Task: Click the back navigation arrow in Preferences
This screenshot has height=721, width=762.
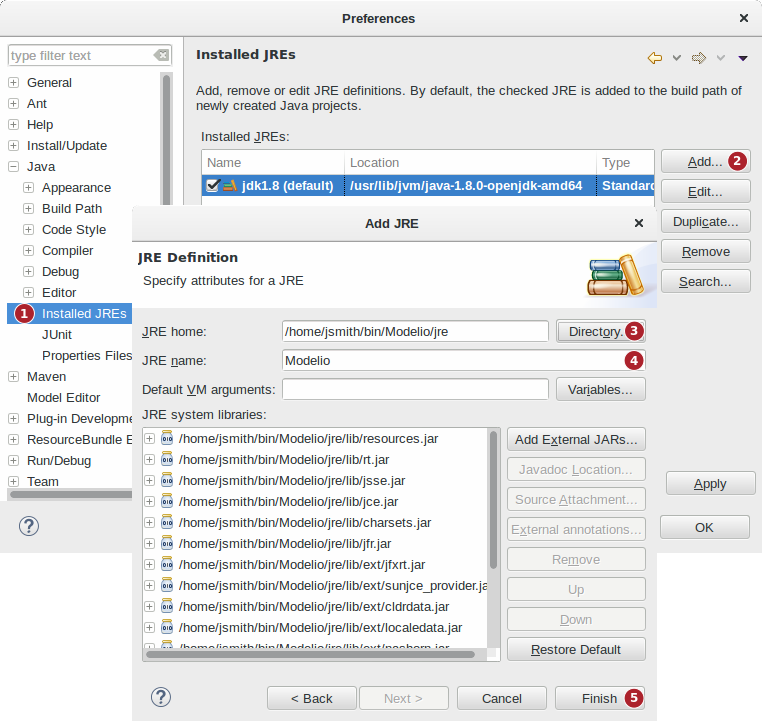Action: pos(655,58)
